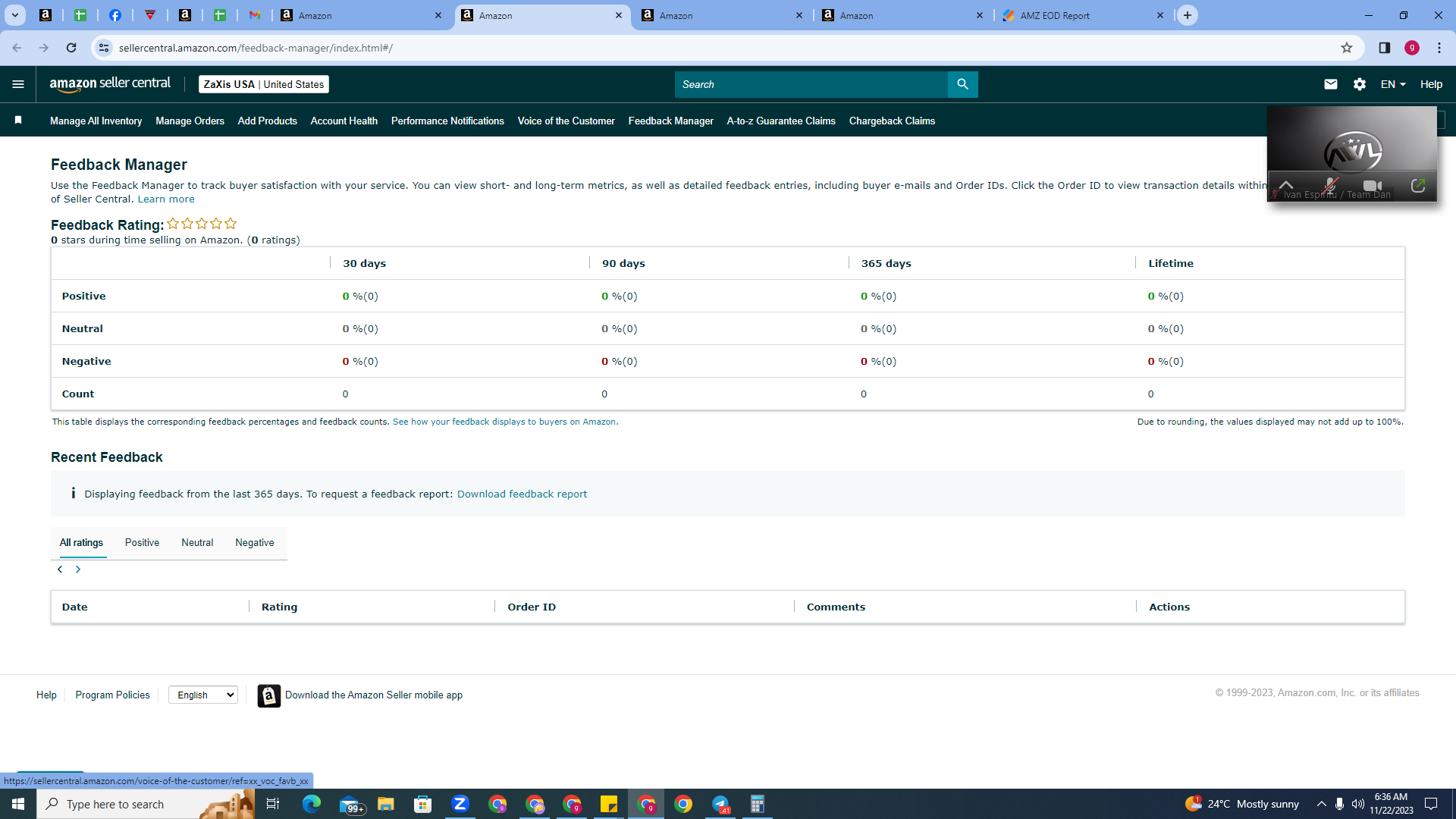Screen dimensions: 1456x819
Task: Reload the current page
Action: point(71,48)
